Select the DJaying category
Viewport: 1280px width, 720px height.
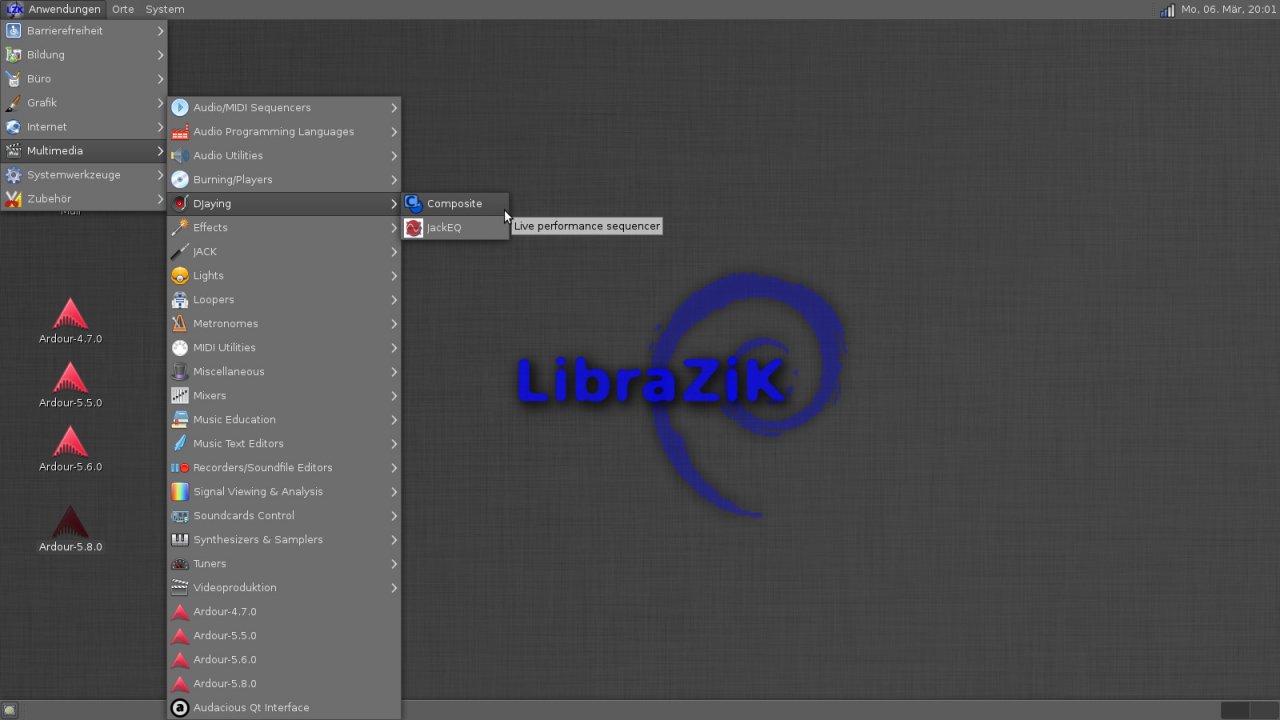point(284,203)
